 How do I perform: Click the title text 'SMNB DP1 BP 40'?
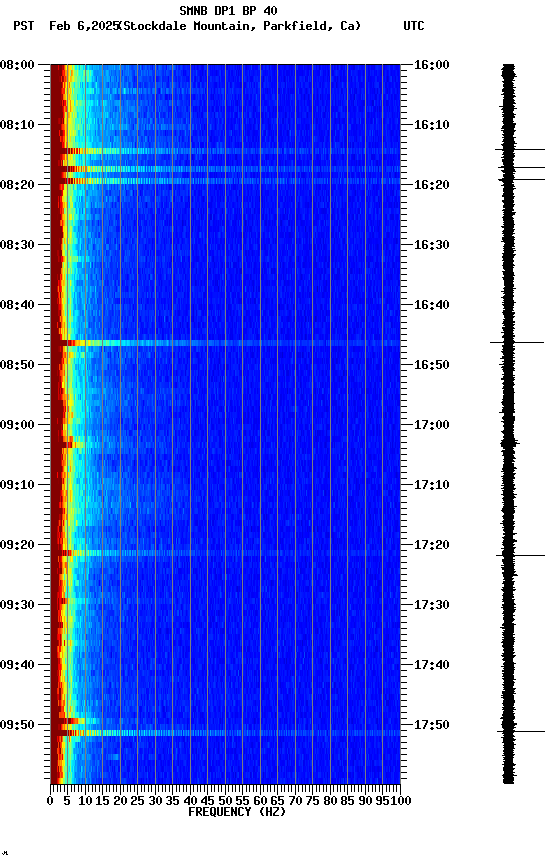(228, 10)
